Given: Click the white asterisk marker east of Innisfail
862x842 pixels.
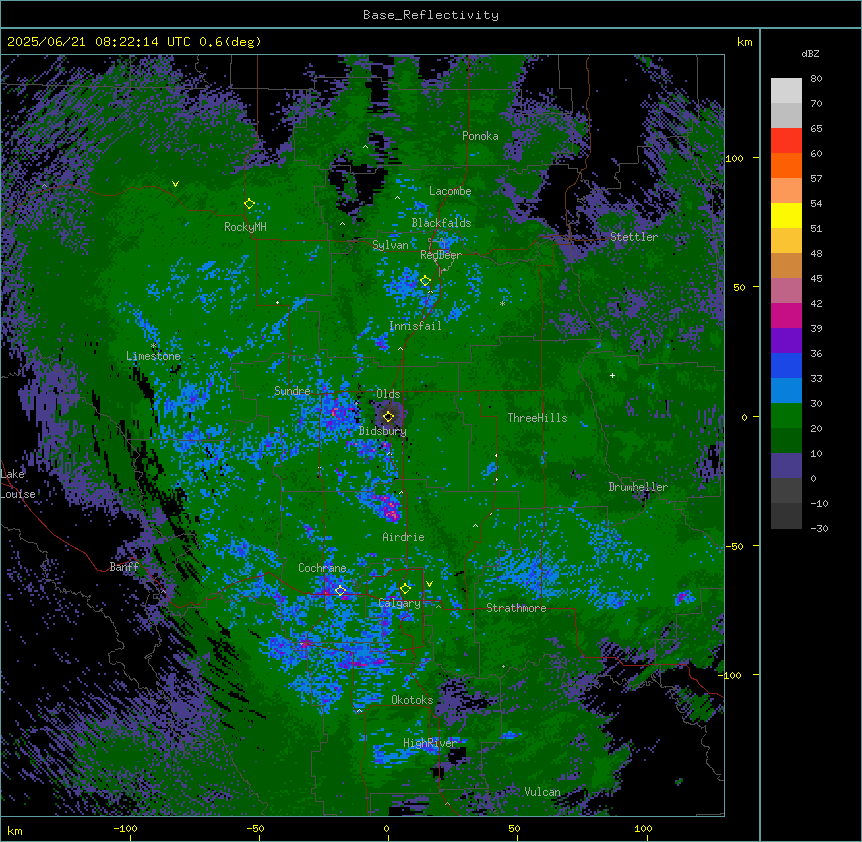Looking at the screenshot, I should point(502,303).
